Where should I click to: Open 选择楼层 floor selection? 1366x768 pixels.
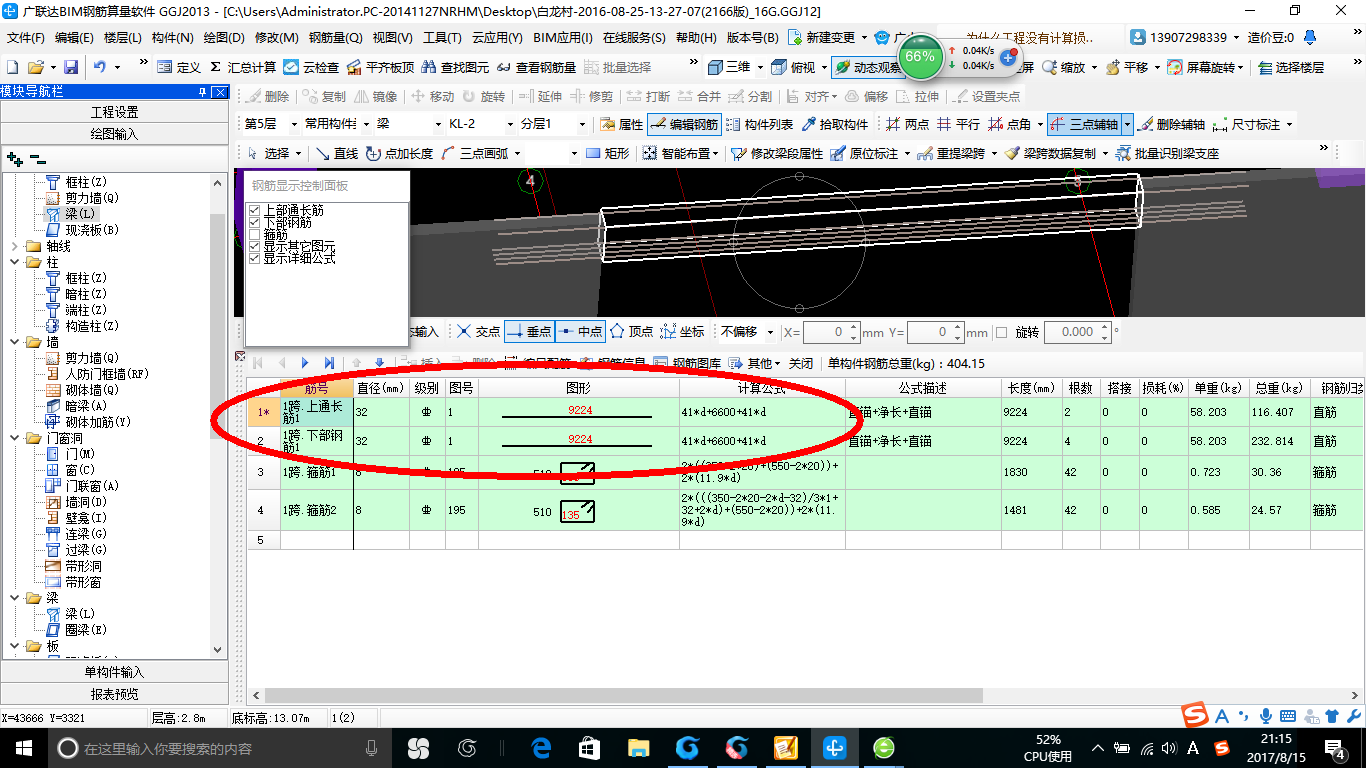(x=1291, y=67)
